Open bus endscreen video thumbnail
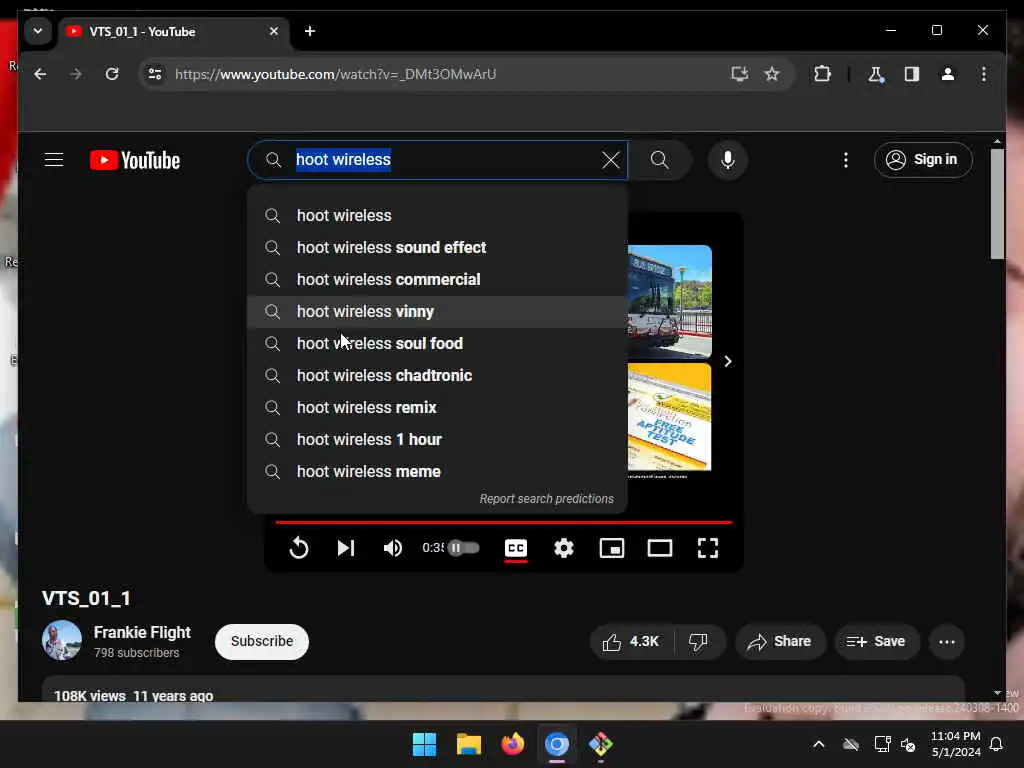 [x=669, y=301]
